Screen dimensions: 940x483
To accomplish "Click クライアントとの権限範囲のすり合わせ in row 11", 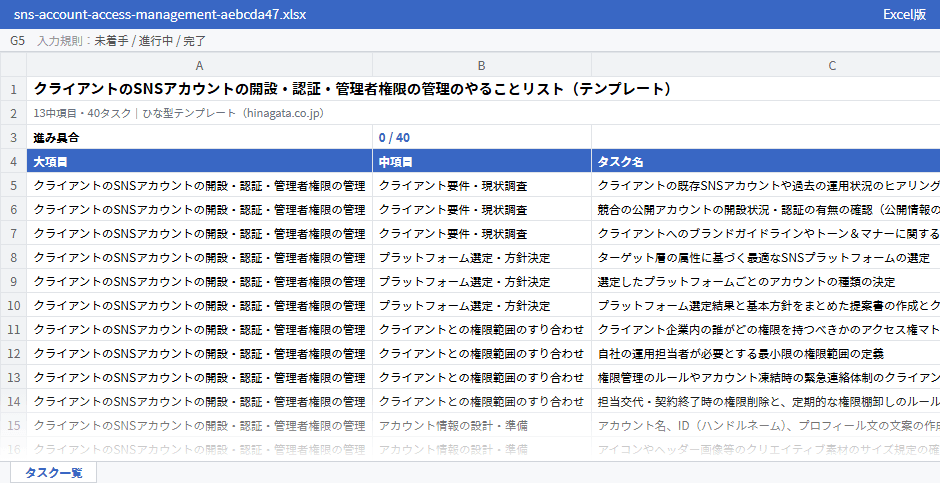I will click(x=481, y=329).
